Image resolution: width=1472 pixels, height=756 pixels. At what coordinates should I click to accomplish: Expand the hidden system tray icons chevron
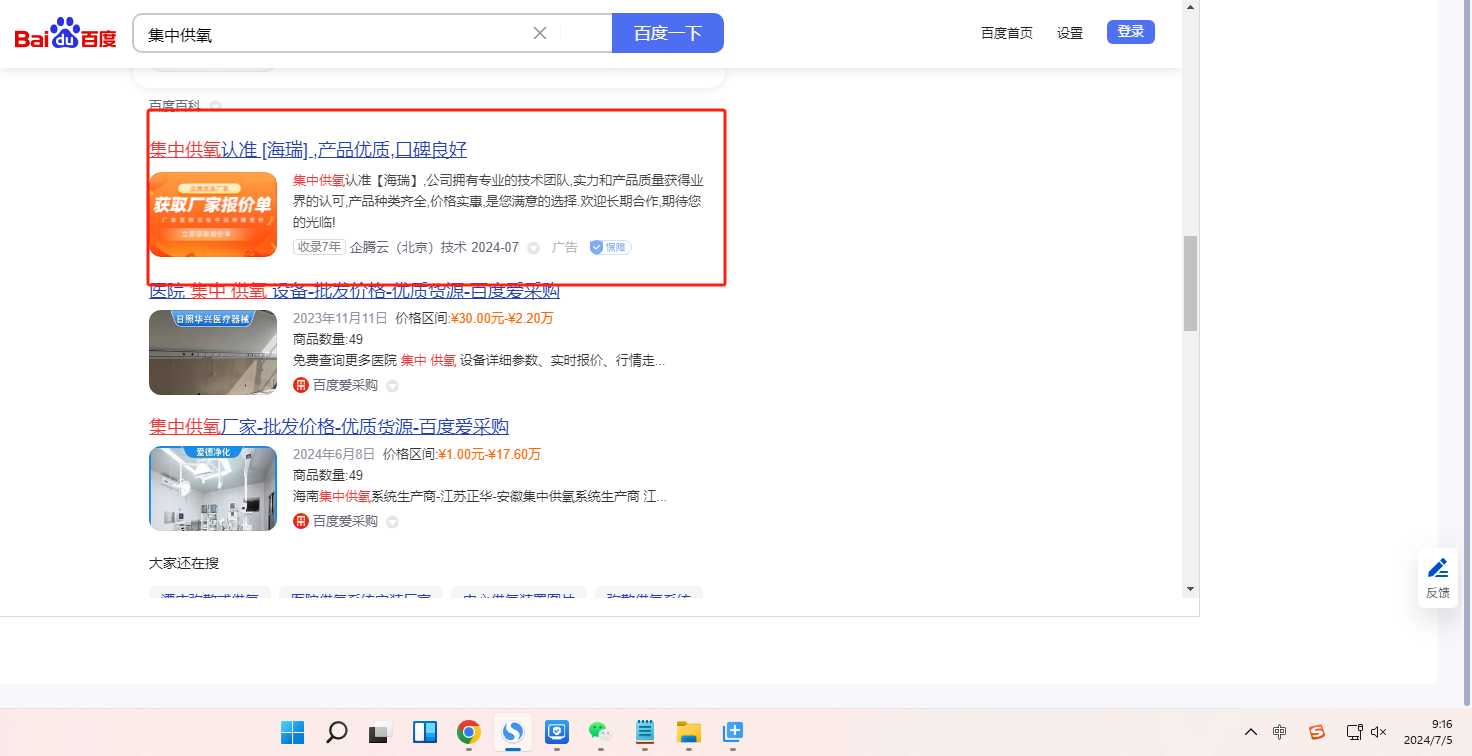pos(1250,732)
